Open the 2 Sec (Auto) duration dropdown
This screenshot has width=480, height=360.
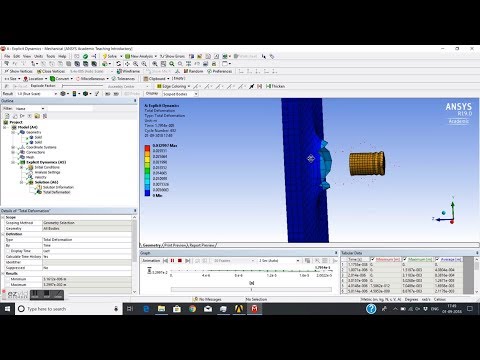(279, 261)
